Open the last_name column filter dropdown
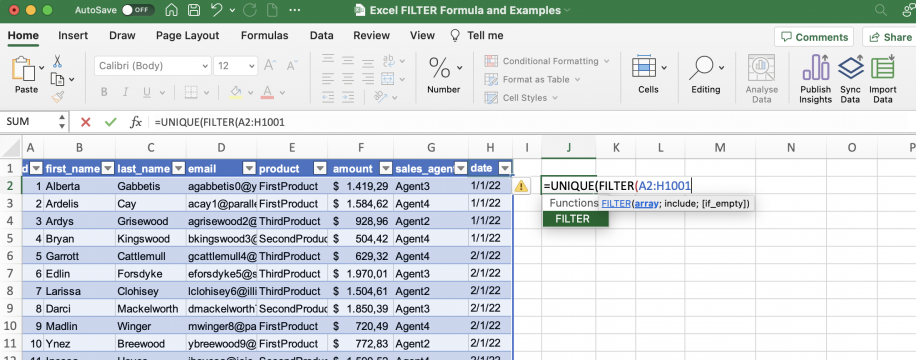Screen dimensions: 916x360 (179, 169)
